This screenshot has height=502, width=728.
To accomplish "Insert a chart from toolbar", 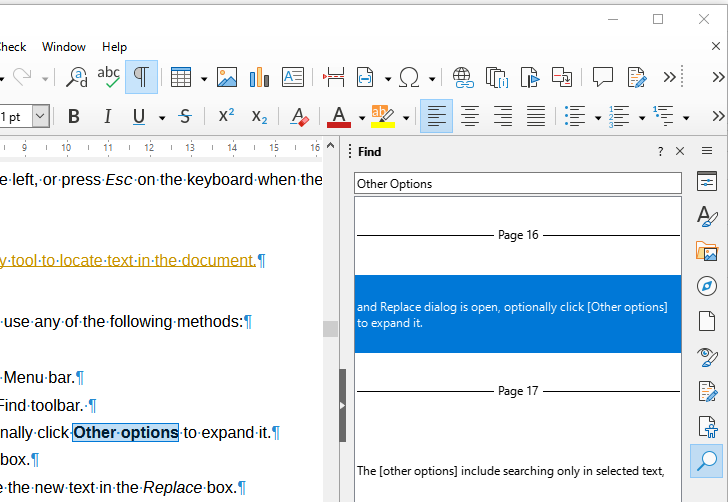I will click(x=260, y=77).
